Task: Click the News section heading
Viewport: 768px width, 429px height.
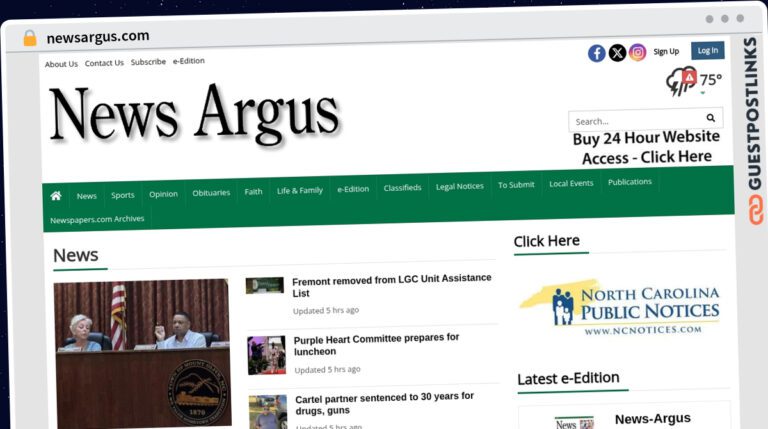Action: pos(76,255)
